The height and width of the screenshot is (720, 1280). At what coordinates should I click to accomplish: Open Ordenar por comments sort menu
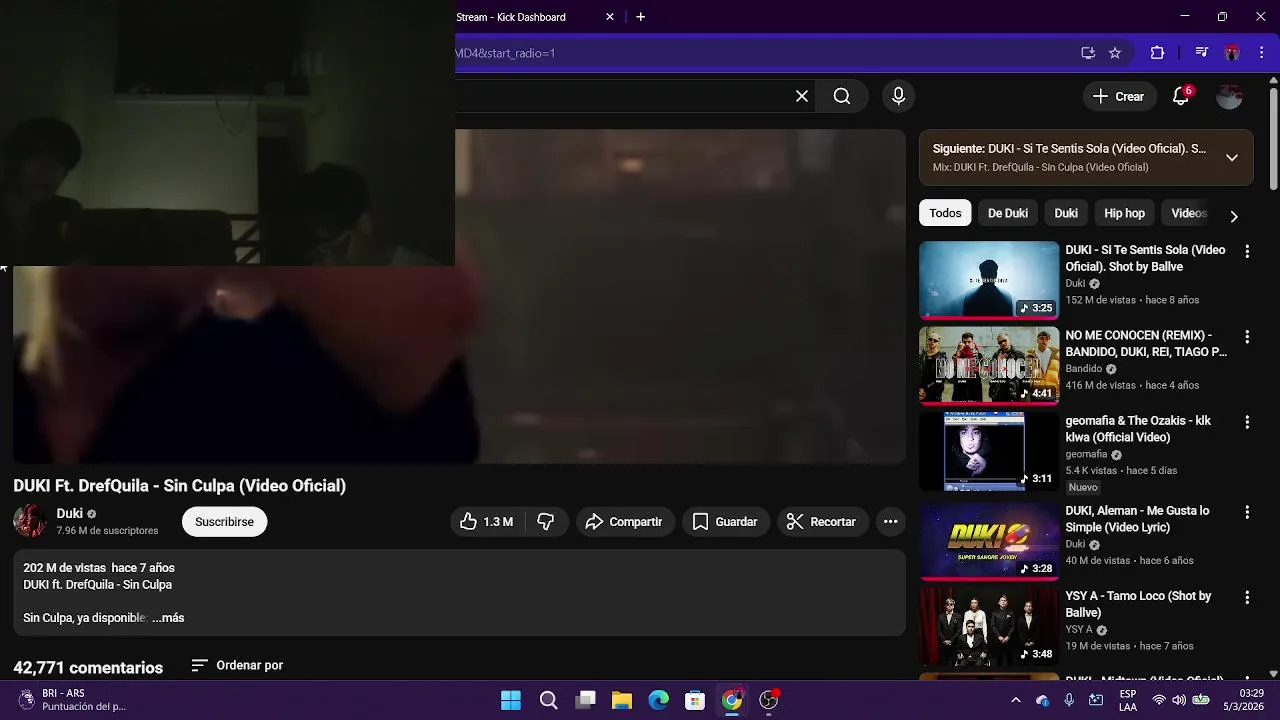click(x=237, y=665)
